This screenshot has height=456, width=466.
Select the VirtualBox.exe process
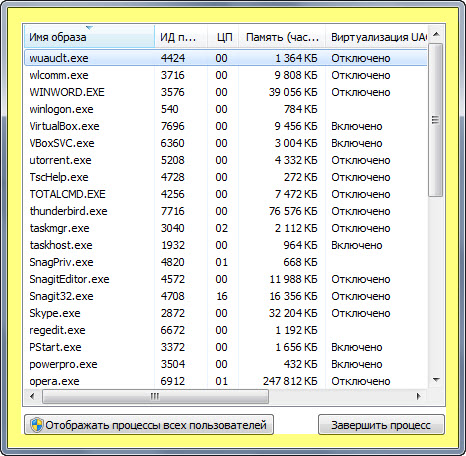pyautogui.click(x=226, y=126)
